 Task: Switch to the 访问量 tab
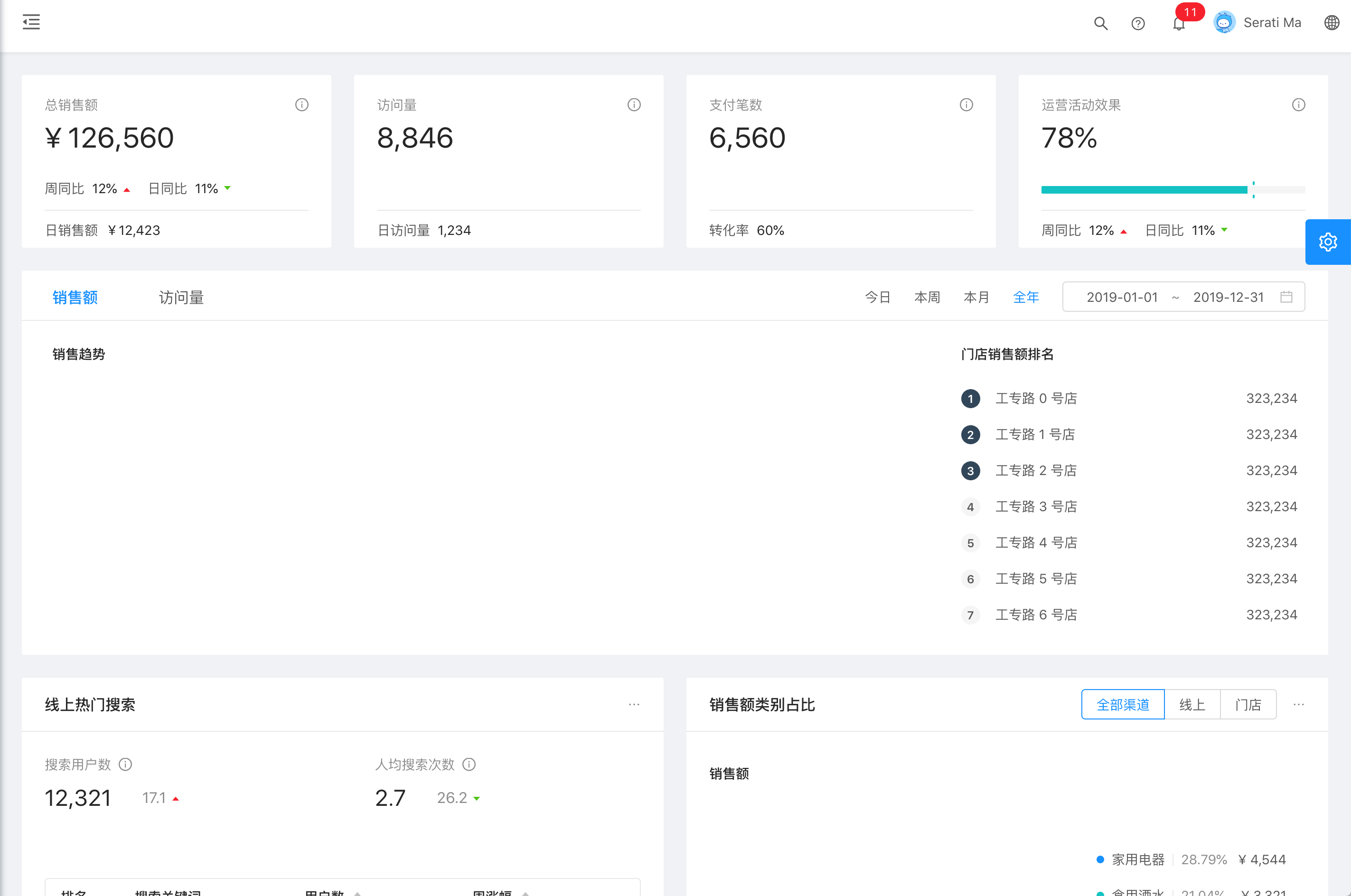[x=181, y=297]
